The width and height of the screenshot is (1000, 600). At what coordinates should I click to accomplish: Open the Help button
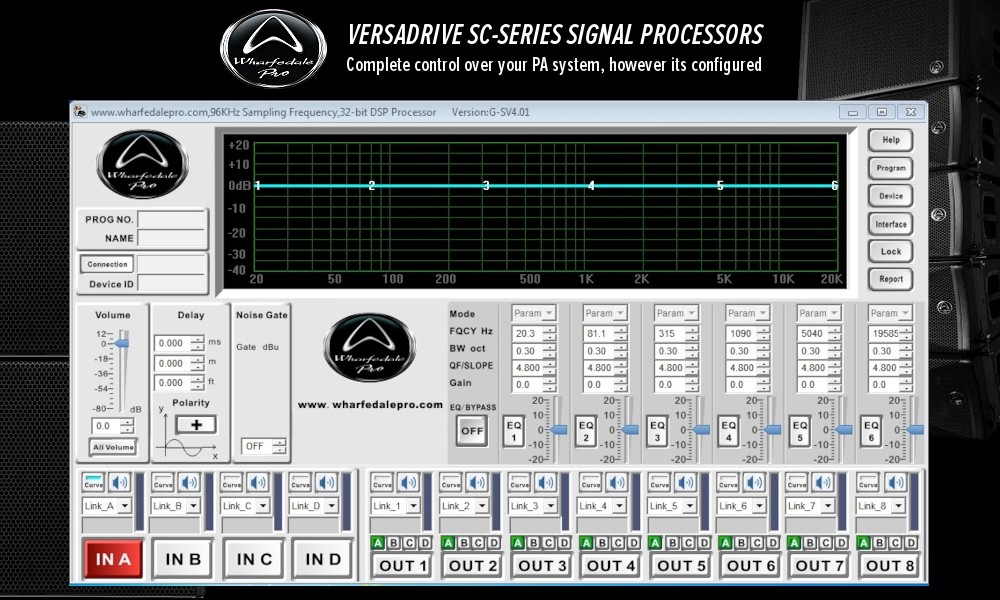tap(890, 140)
